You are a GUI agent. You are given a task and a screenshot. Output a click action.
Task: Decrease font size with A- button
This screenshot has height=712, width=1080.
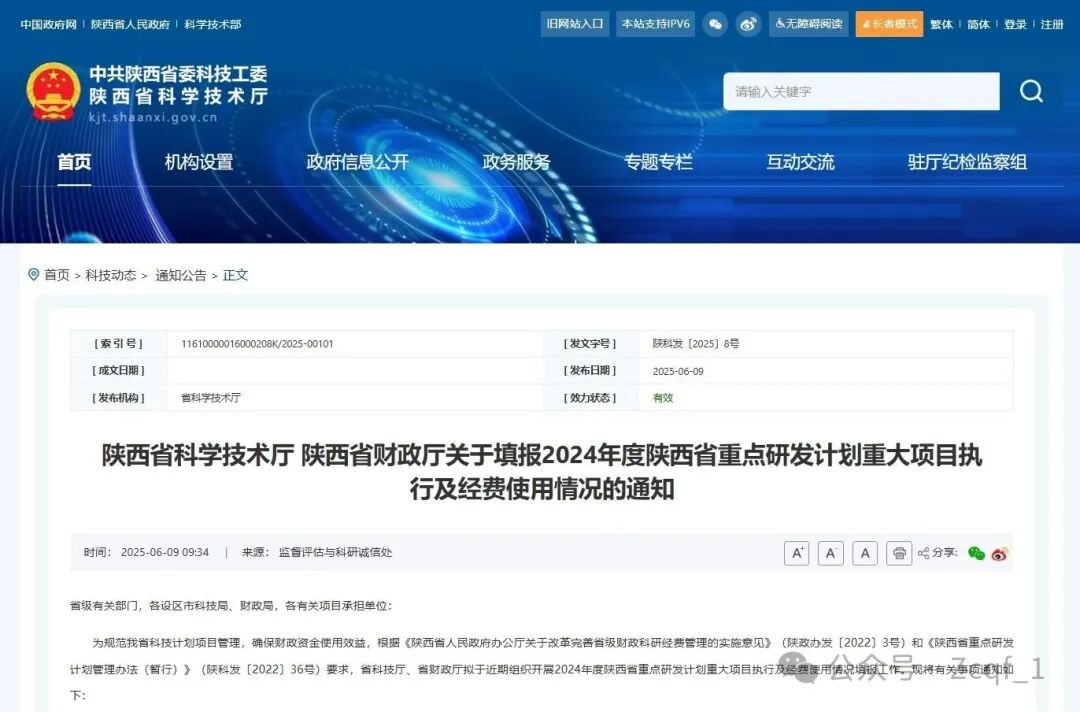coord(831,553)
